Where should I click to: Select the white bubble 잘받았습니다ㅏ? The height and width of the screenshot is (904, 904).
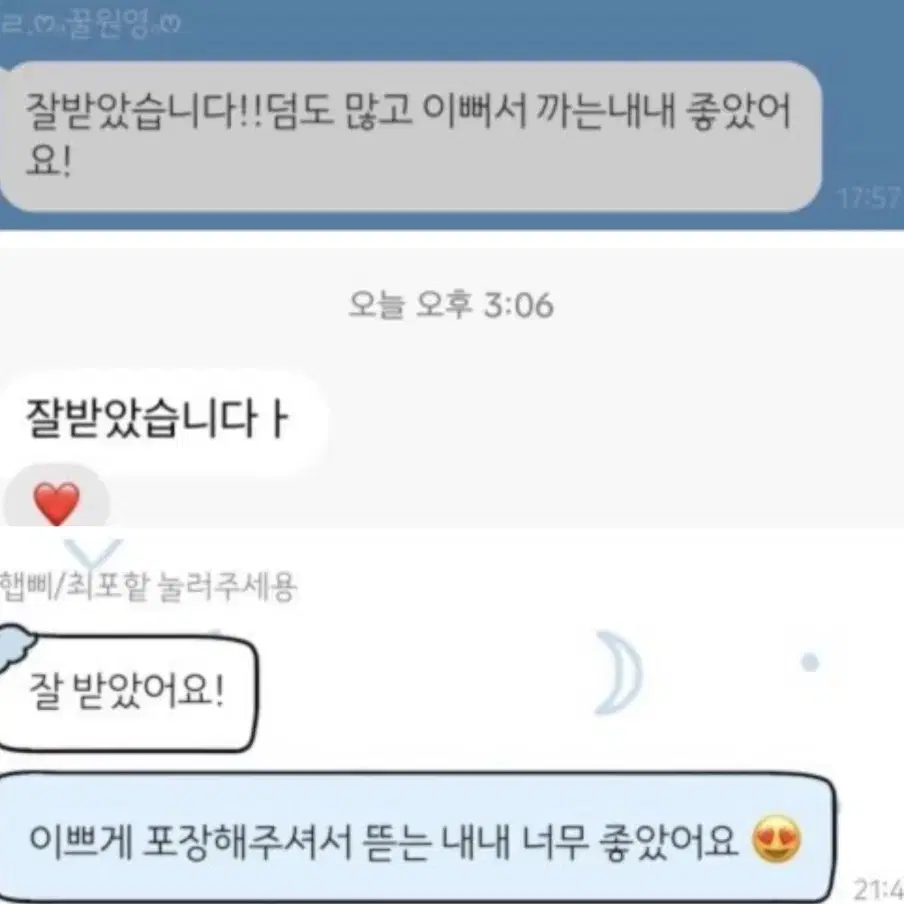pos(164,419)
